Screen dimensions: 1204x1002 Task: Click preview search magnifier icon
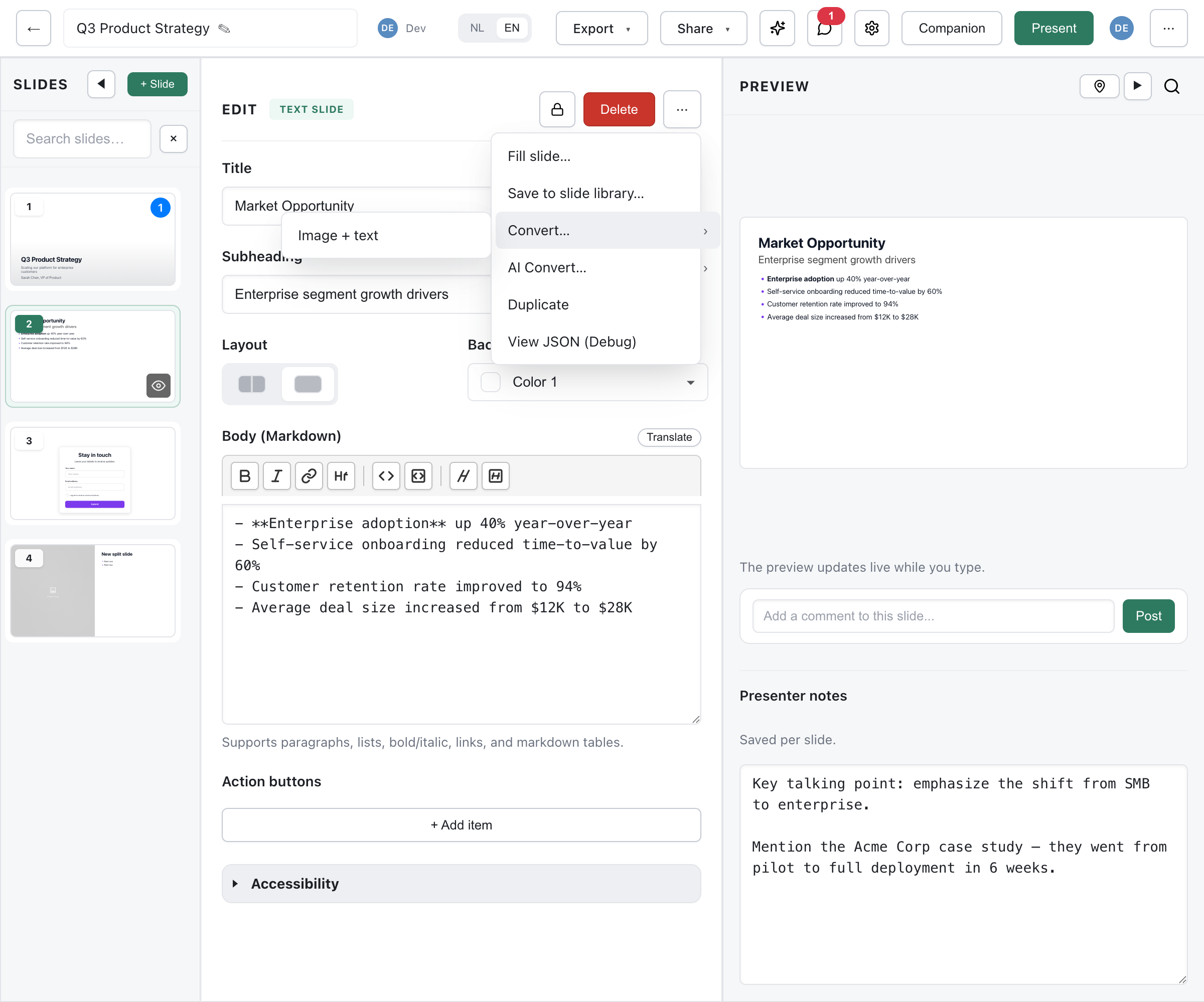(x=1172, y=87)
